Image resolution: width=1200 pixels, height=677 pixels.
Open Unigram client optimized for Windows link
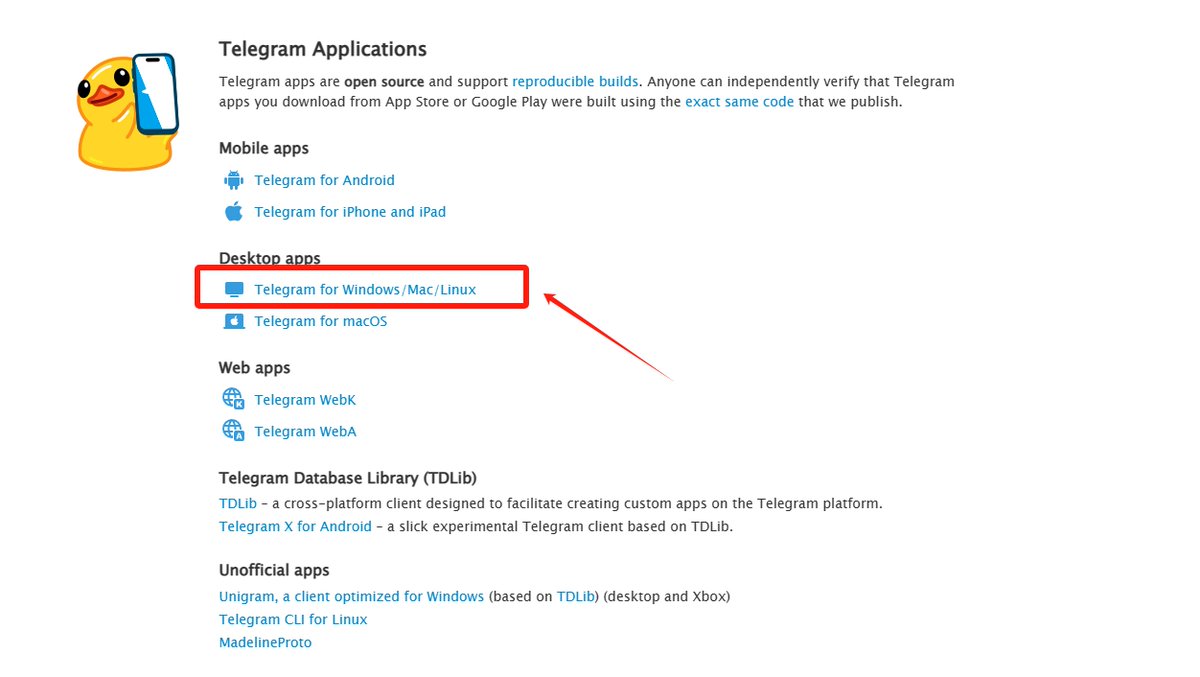(x=351, y=596)
